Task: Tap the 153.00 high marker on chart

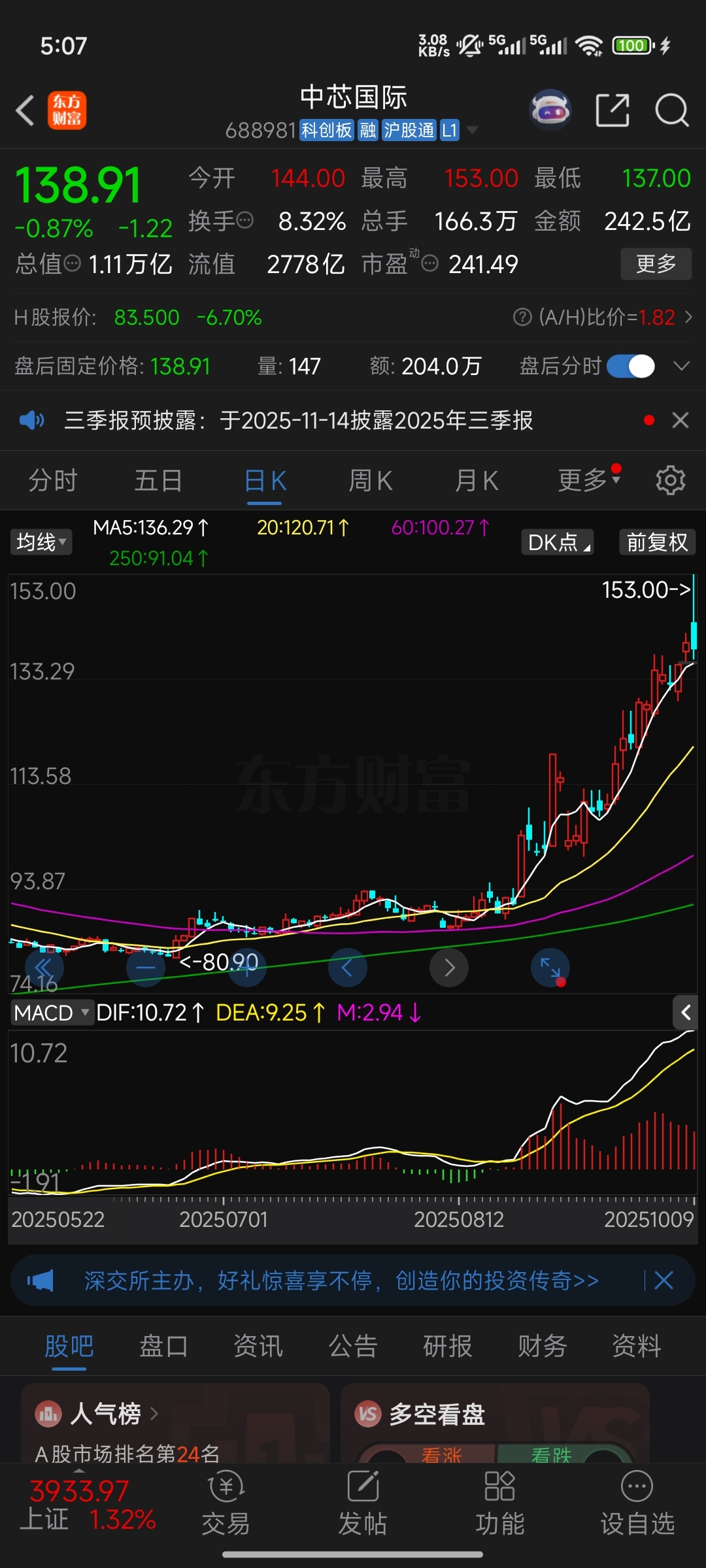Action: tap(646, 590)
